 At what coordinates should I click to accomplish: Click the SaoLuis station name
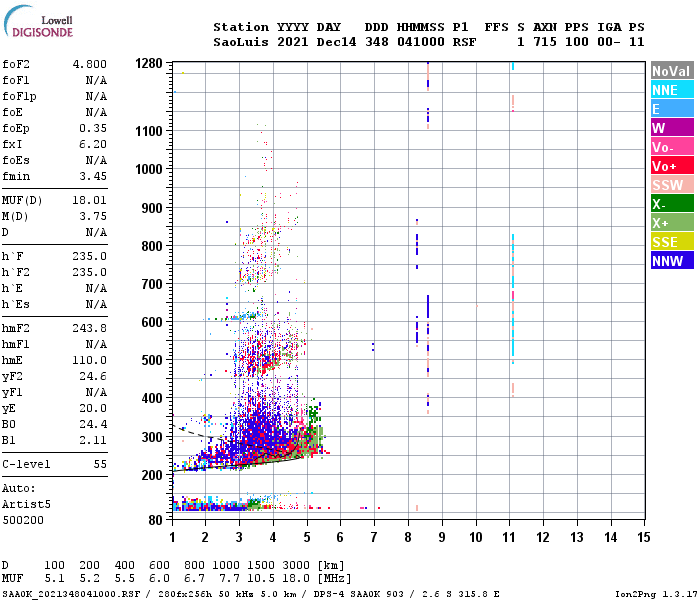click(241, 42)
